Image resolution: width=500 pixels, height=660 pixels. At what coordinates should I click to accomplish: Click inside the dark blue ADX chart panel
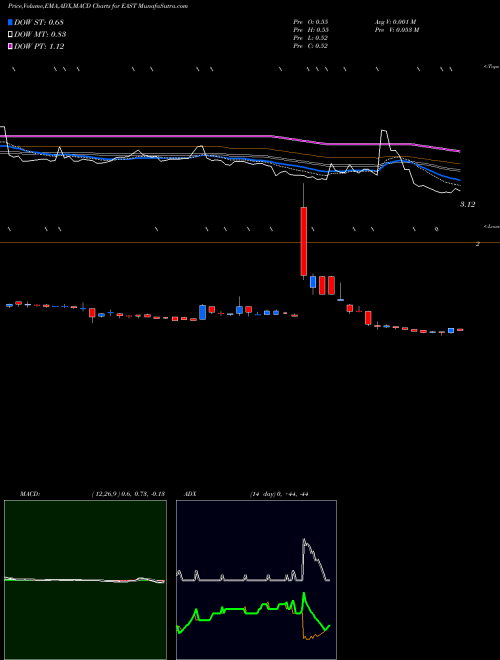tap(256, 580)
